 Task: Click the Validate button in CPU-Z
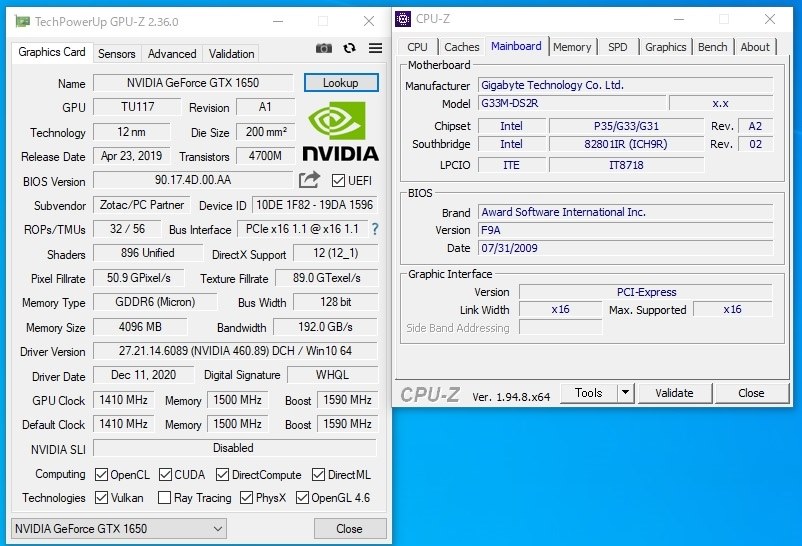coord(675,393)
